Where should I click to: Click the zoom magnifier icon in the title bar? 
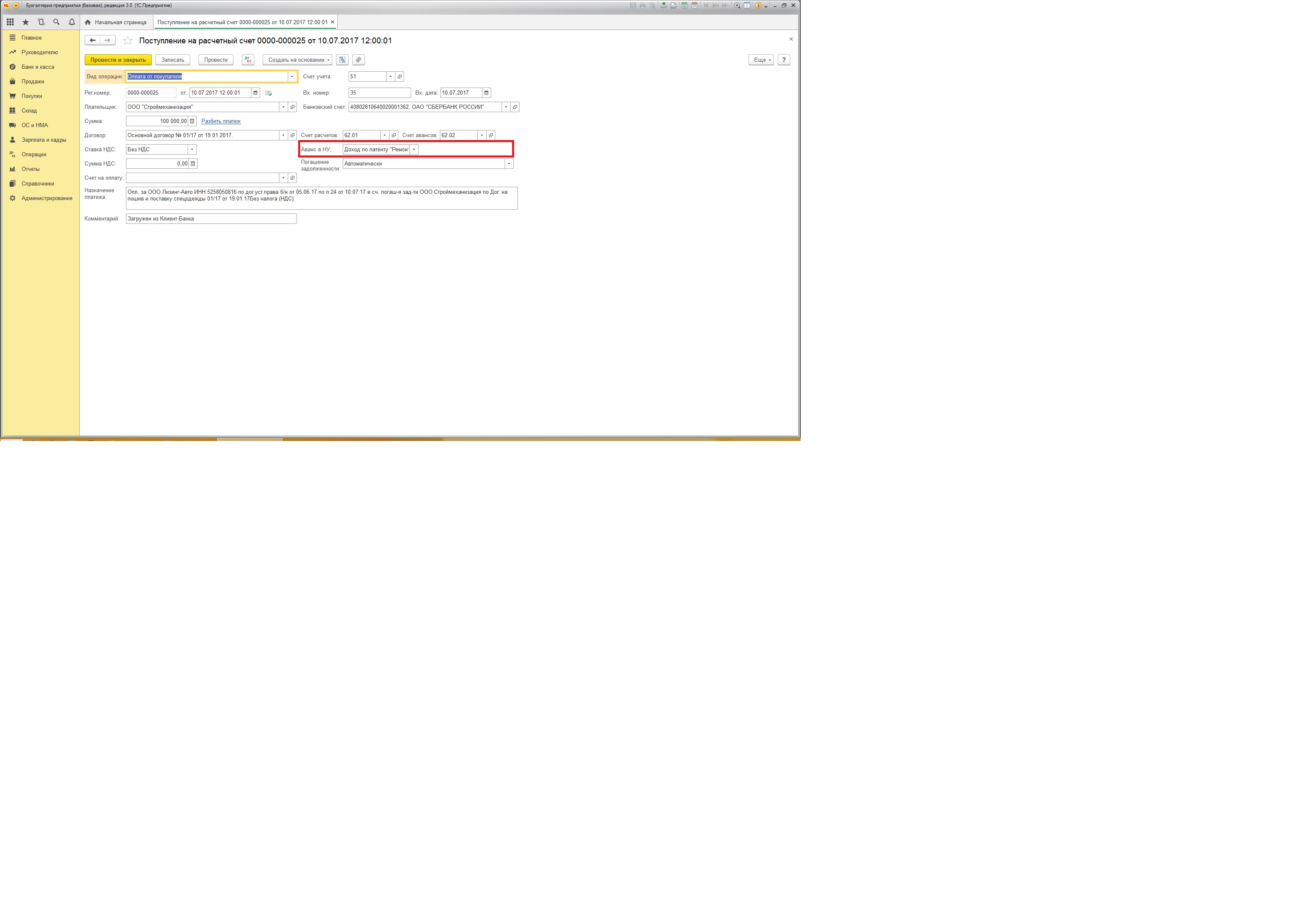(737, 5)
